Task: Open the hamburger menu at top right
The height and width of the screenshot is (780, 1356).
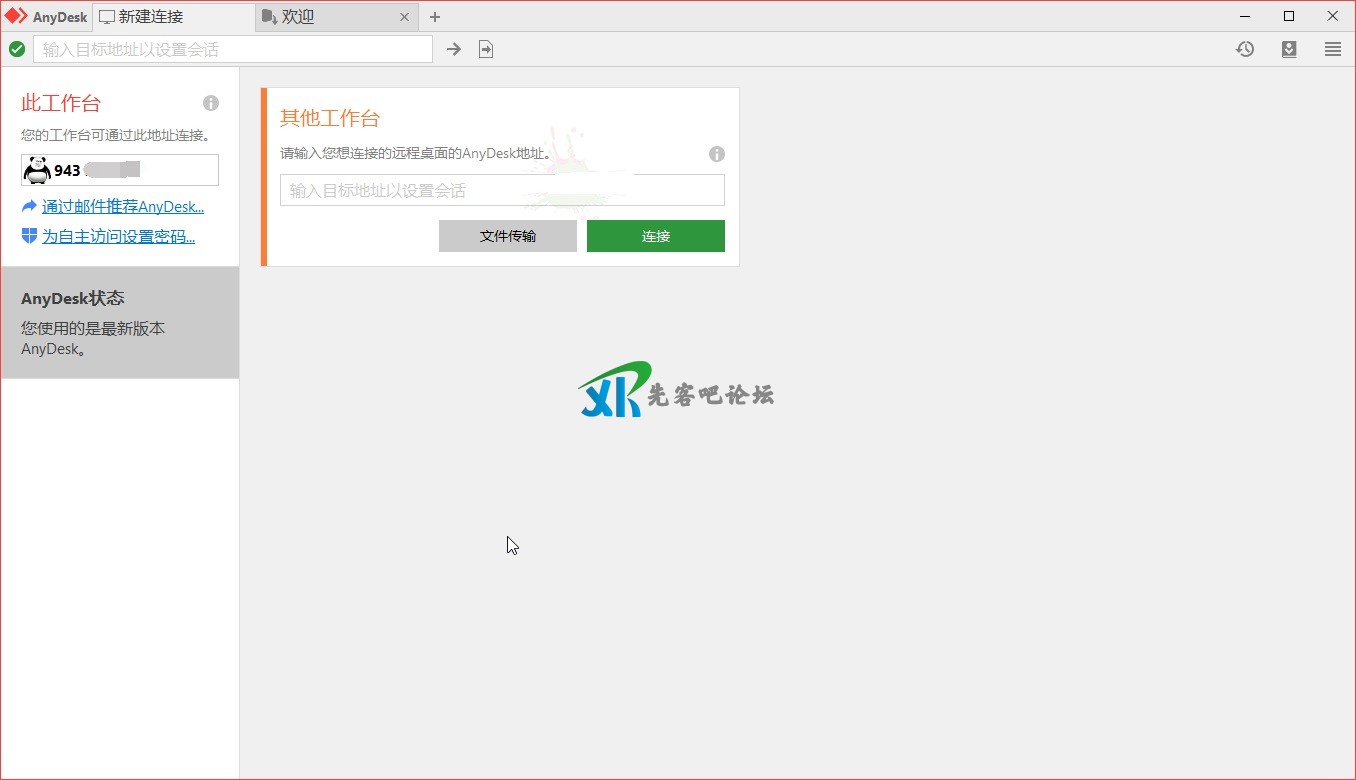Action: pos(1333,48)
